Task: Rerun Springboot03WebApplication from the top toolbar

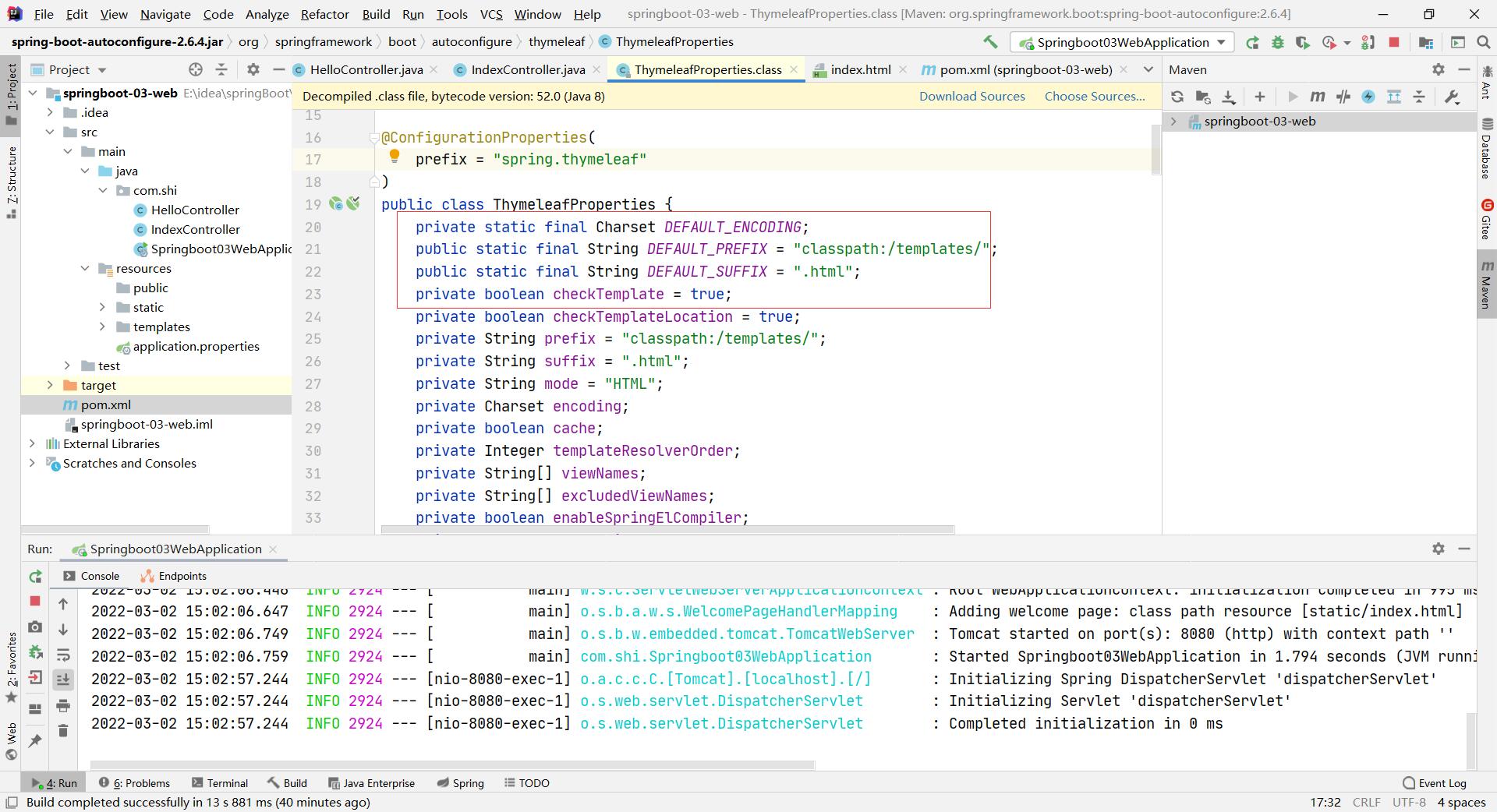Action: (x=1252, y=43)
